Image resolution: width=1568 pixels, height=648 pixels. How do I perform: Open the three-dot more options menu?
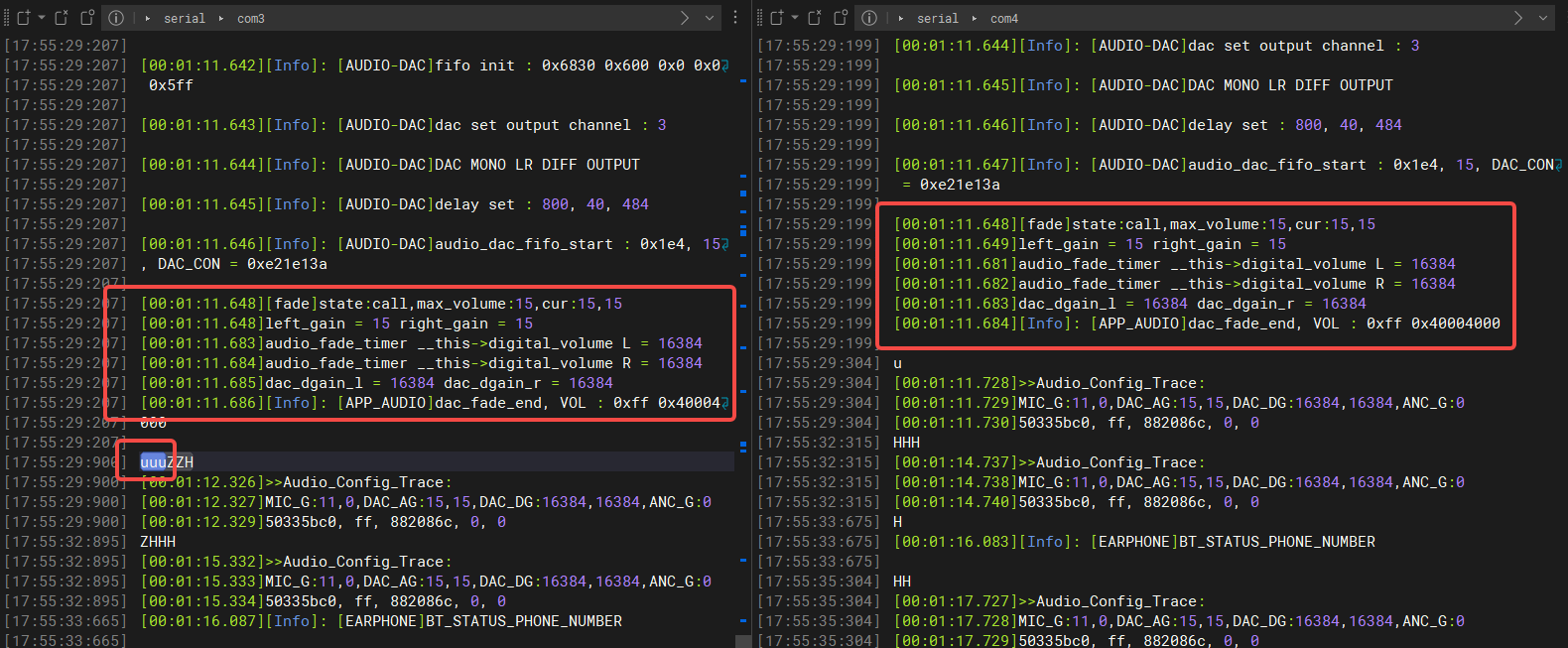tap(735, 18)
